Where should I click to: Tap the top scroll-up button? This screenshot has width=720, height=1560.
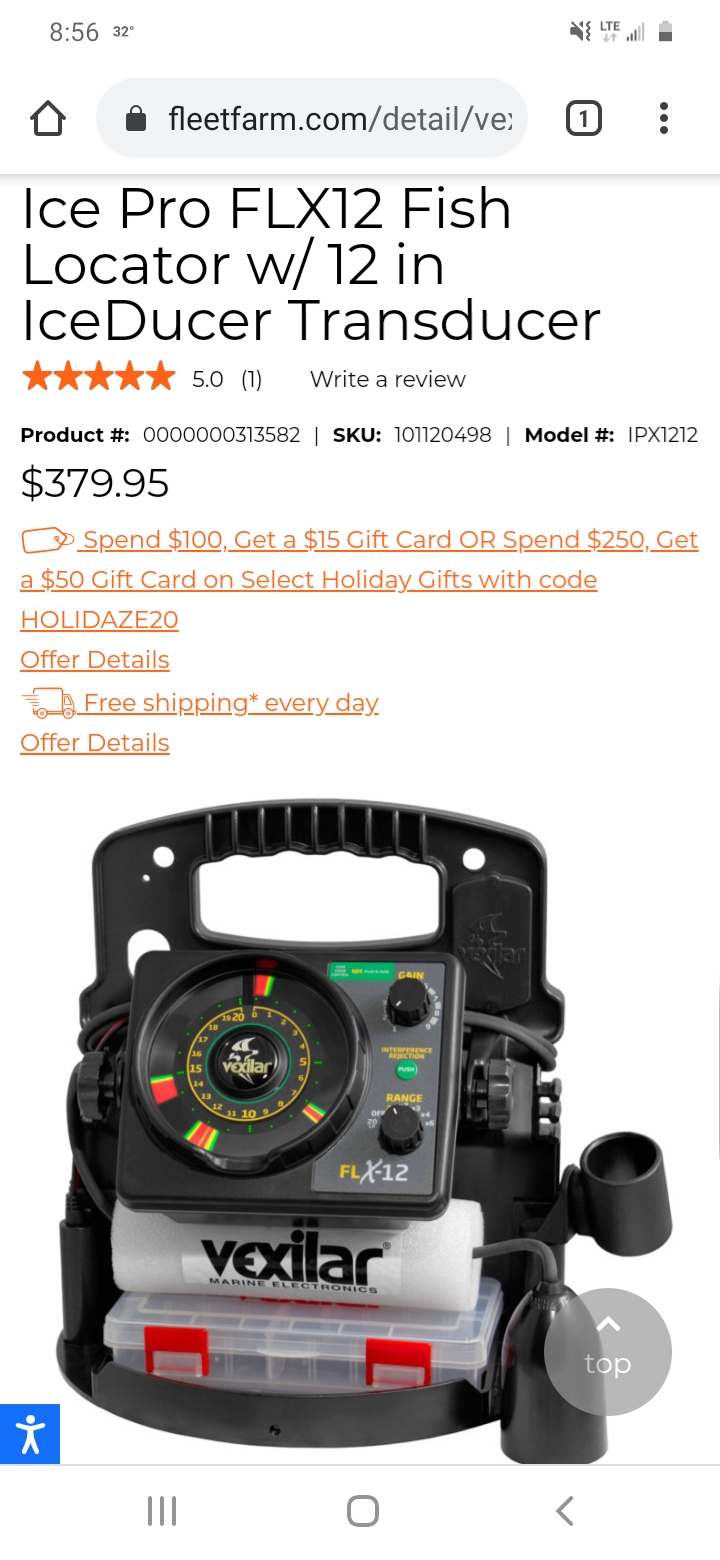pyautogui.click(x=608, y=1351)
